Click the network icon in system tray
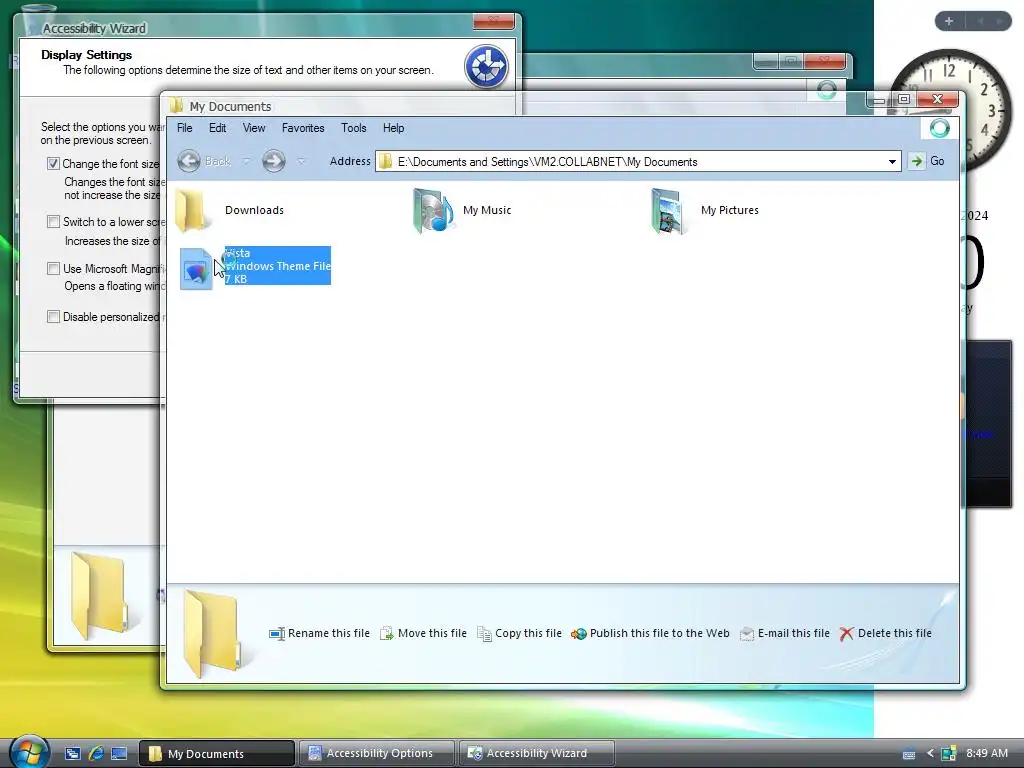Viewport: 1024px width, 768px height. [x=948, y=753]
